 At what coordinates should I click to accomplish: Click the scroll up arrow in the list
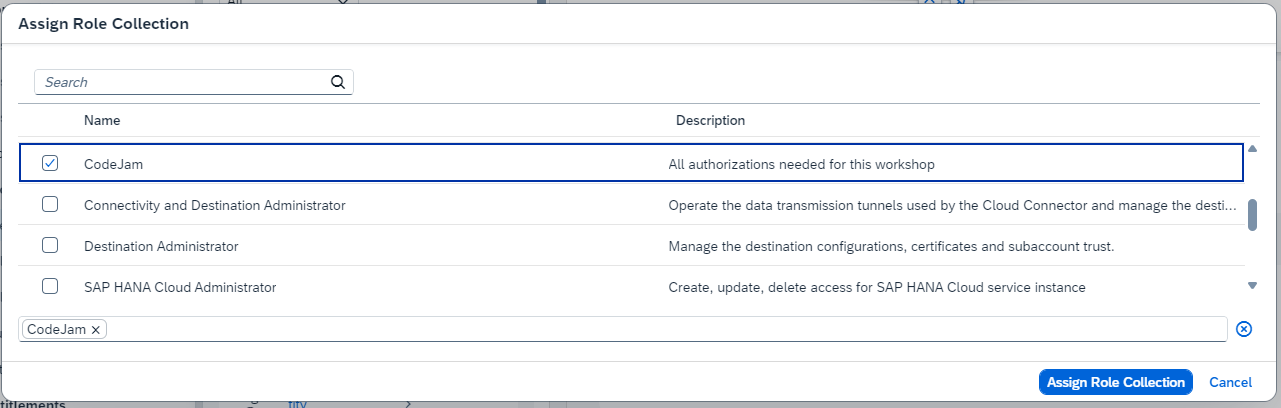coord(1252,149)
